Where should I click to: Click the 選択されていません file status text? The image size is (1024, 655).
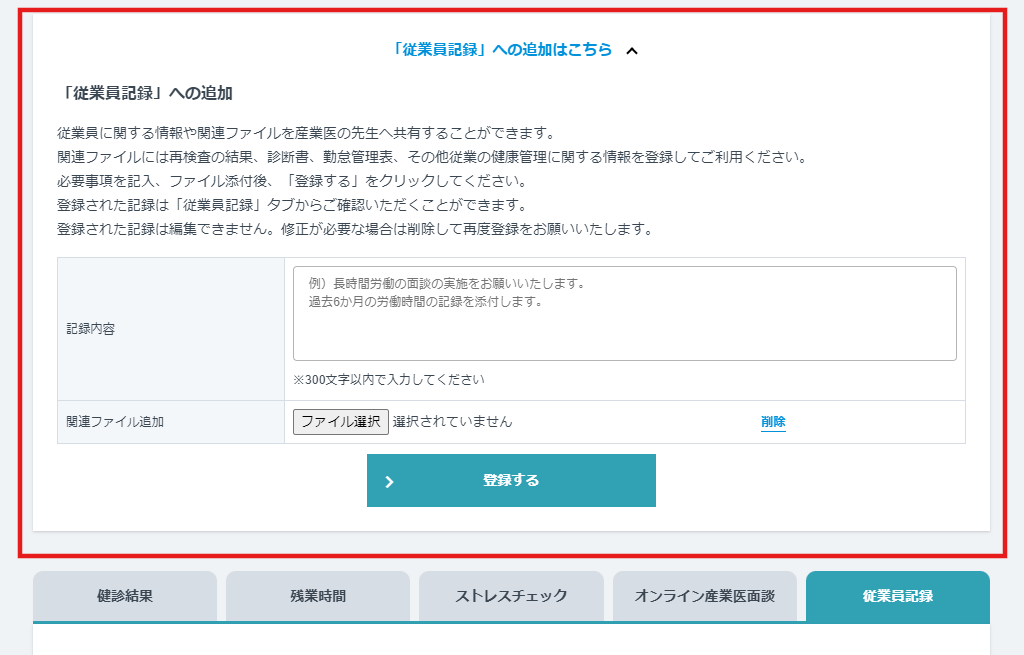[x=452, y=422]
